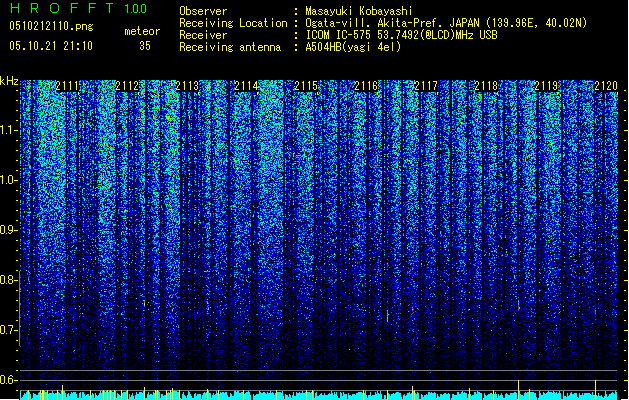Click the tall yellow detection spike below 2118
The width and height of the screenshot is (629, 400).
(519, 390)
